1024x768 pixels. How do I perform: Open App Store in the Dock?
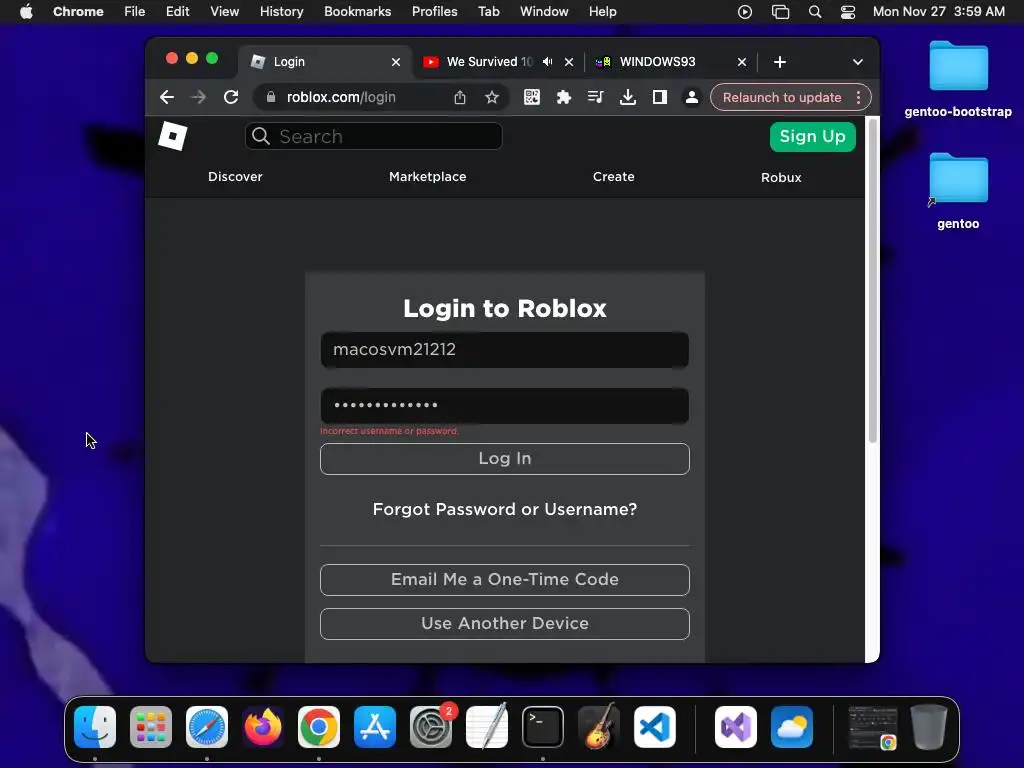pyautogui.click(x=375, y=727)
